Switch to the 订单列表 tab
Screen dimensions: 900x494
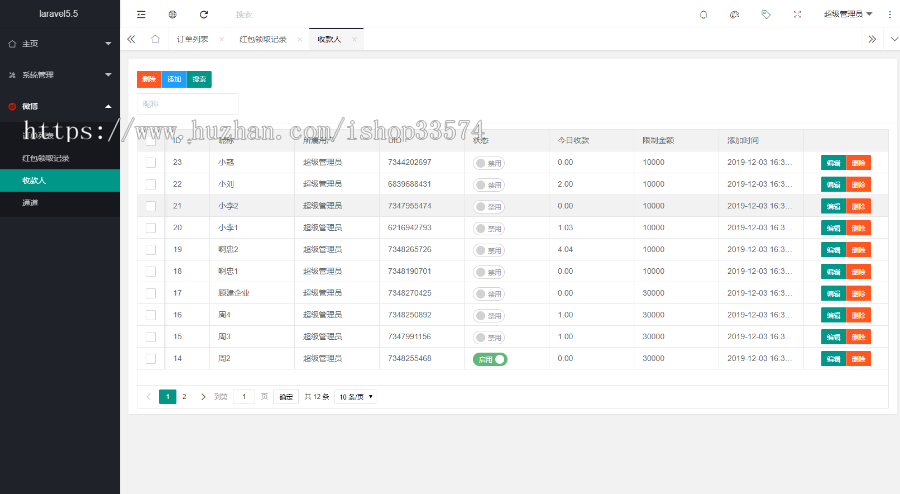pyautogui.click(x=193, y=39)
